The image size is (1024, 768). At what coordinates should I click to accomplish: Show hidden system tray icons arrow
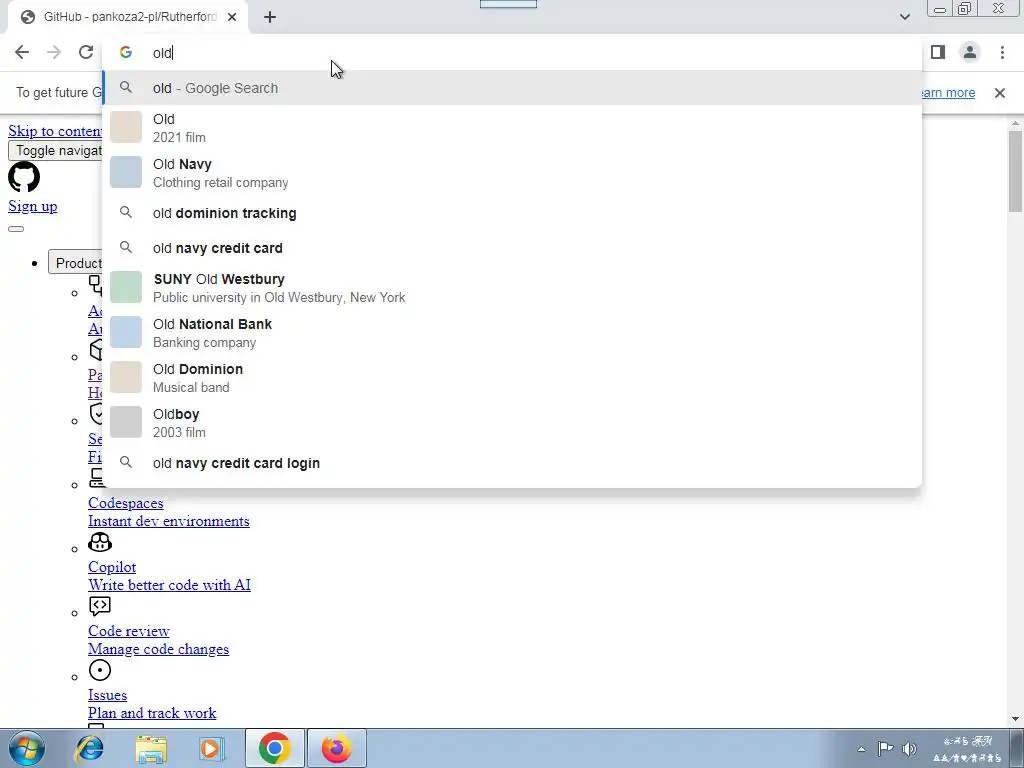[861, 749]
